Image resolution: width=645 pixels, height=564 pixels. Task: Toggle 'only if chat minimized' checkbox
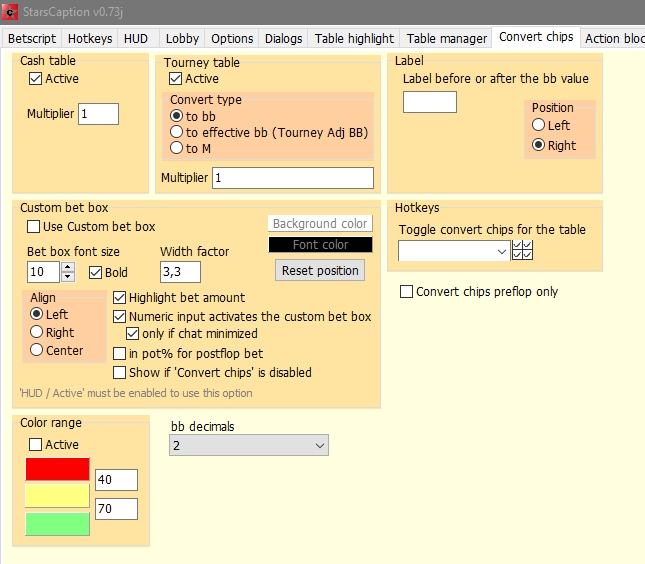132,333
